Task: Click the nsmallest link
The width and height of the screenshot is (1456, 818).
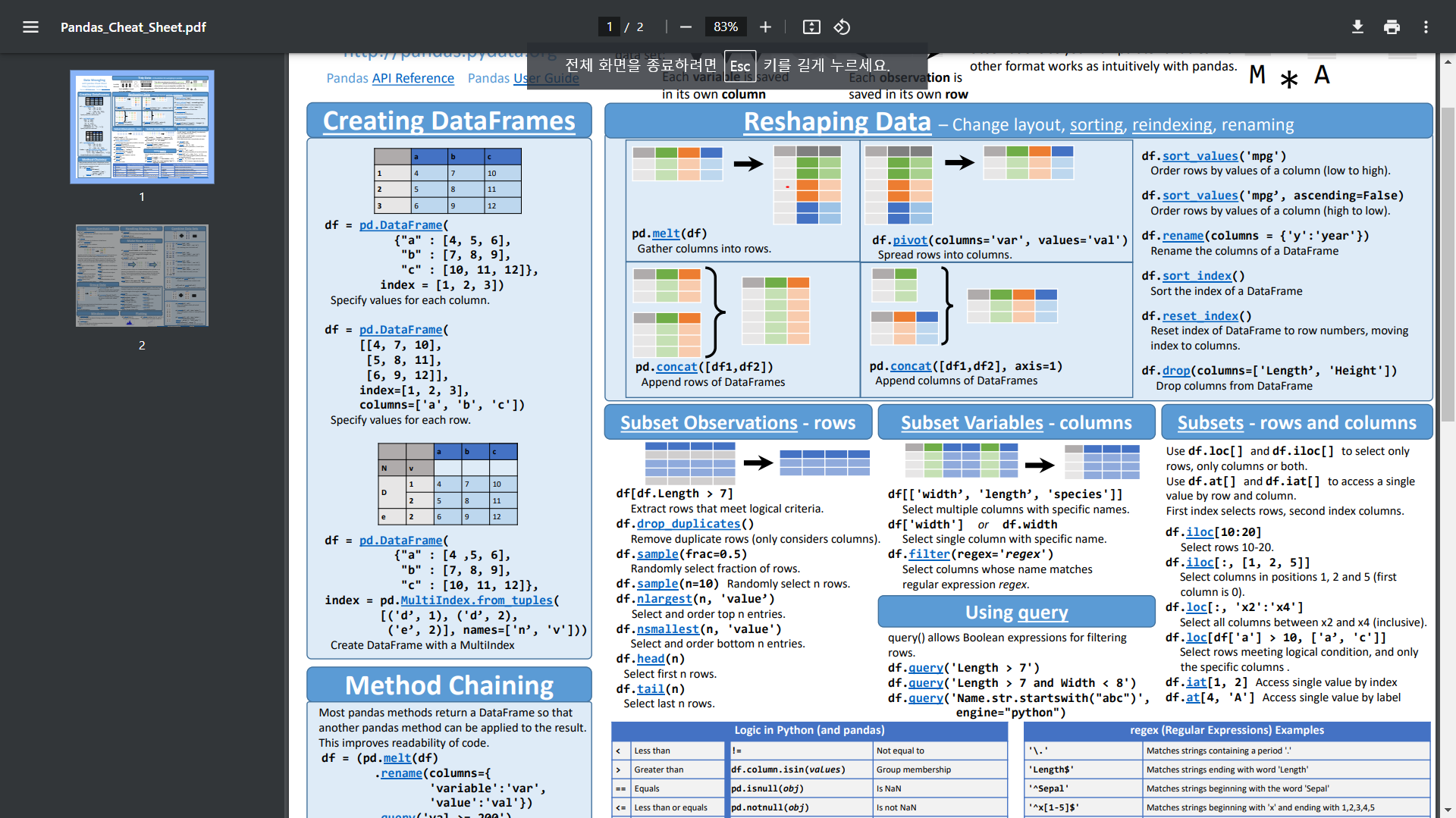Action: coord(668,629)
